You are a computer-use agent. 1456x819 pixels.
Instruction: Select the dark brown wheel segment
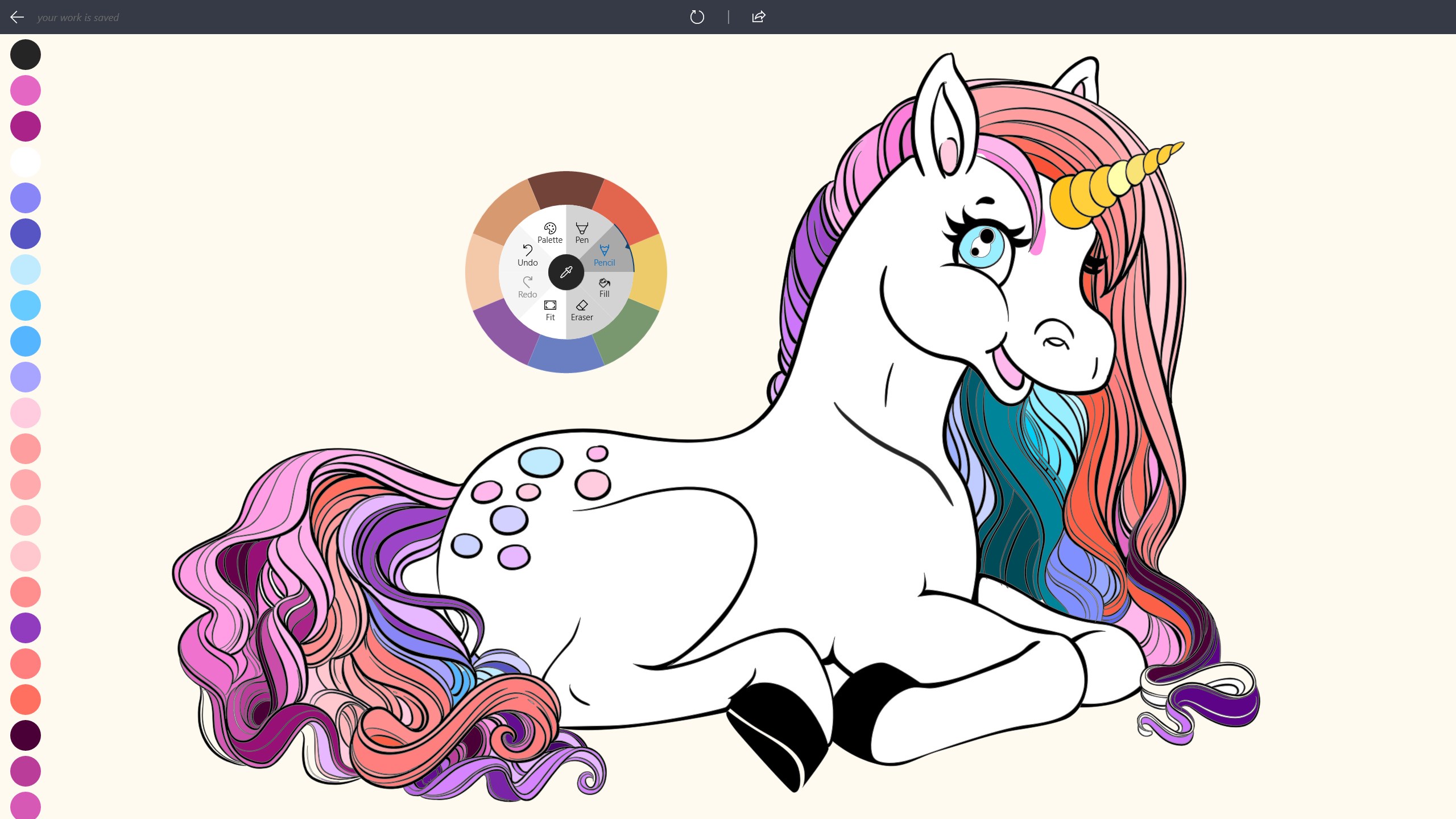[x=566, y=188]
